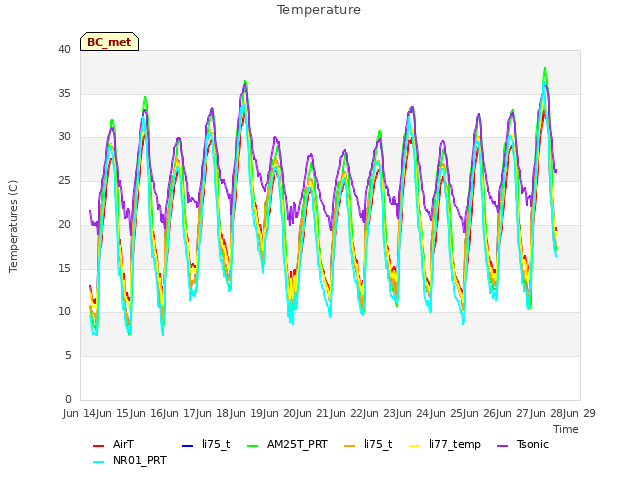The height and width of the screenshot is (480, 640).
Task: Click the Time x-axis label
Action: click(566, 429)
